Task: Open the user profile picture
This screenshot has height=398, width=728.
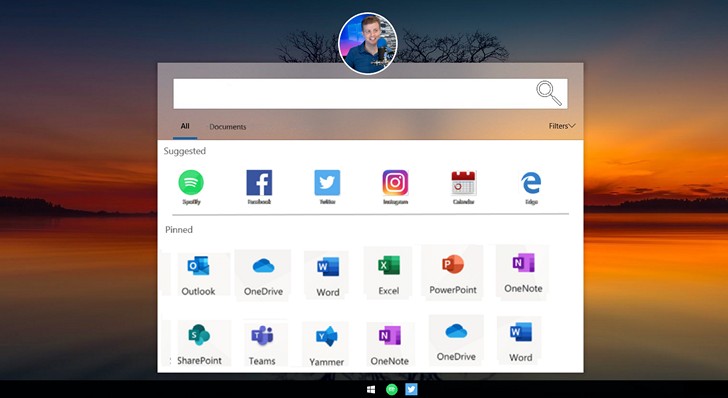Action: [368, 43]
